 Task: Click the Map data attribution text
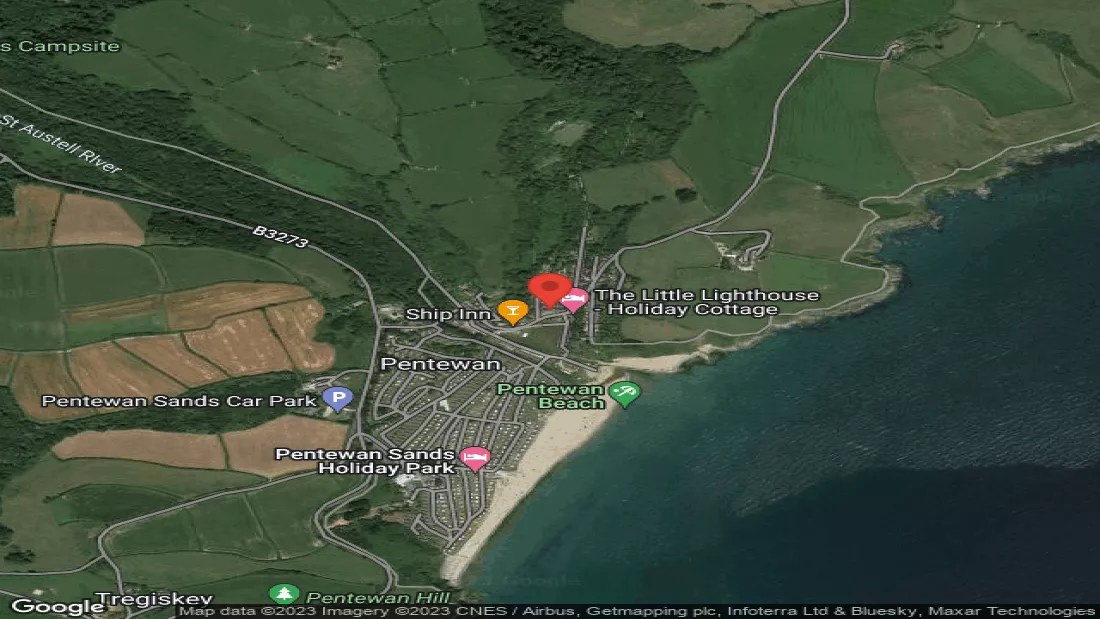pos(638,611)
